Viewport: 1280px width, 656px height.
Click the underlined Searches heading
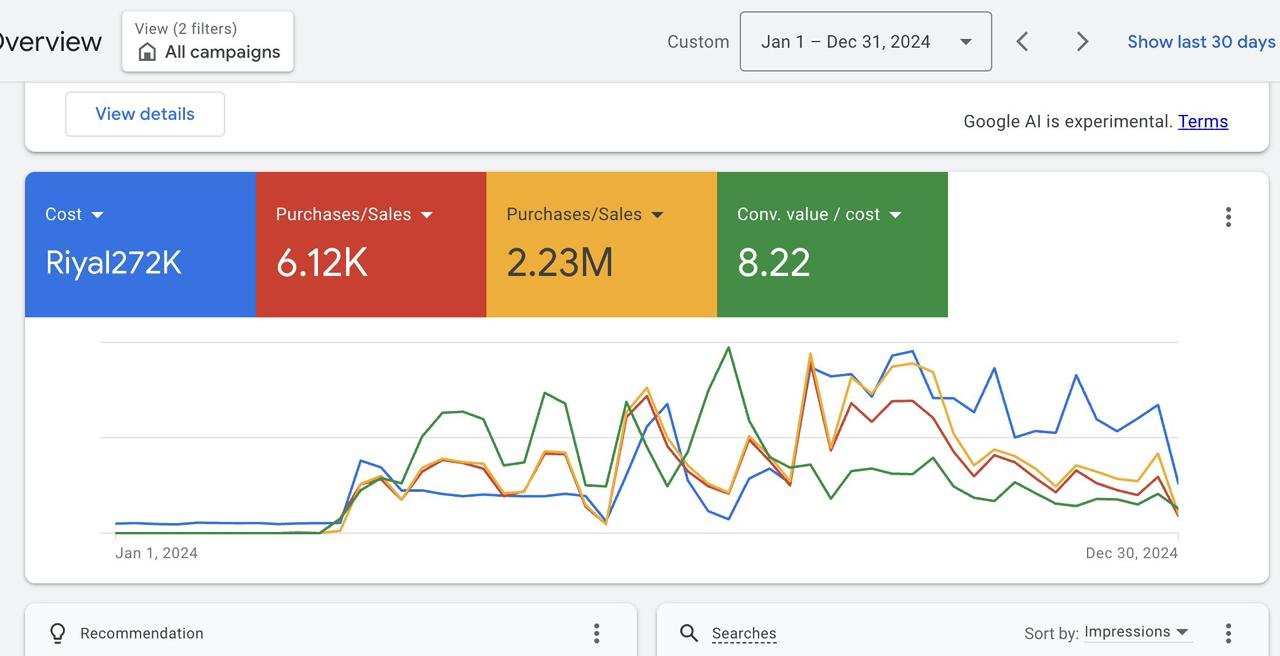coord(744,633)
